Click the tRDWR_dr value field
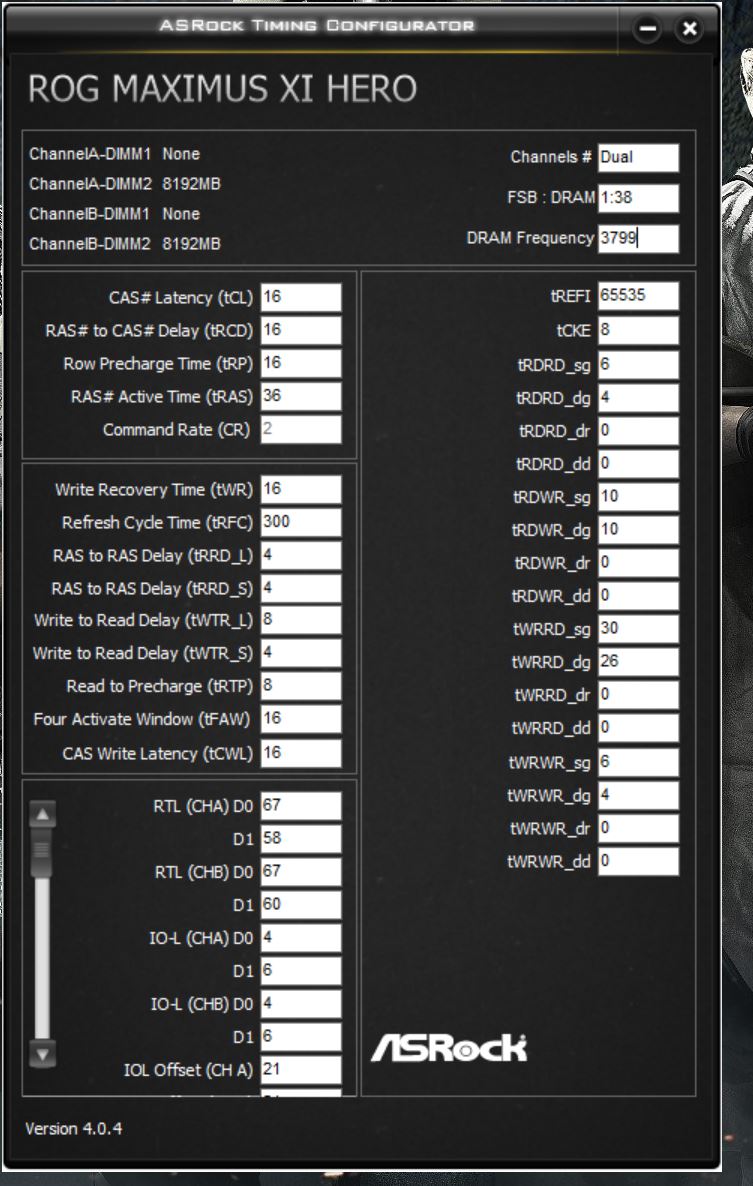The width and height of the screenshot is (753, 1186). pyautogui.click(x=638, y=563)
